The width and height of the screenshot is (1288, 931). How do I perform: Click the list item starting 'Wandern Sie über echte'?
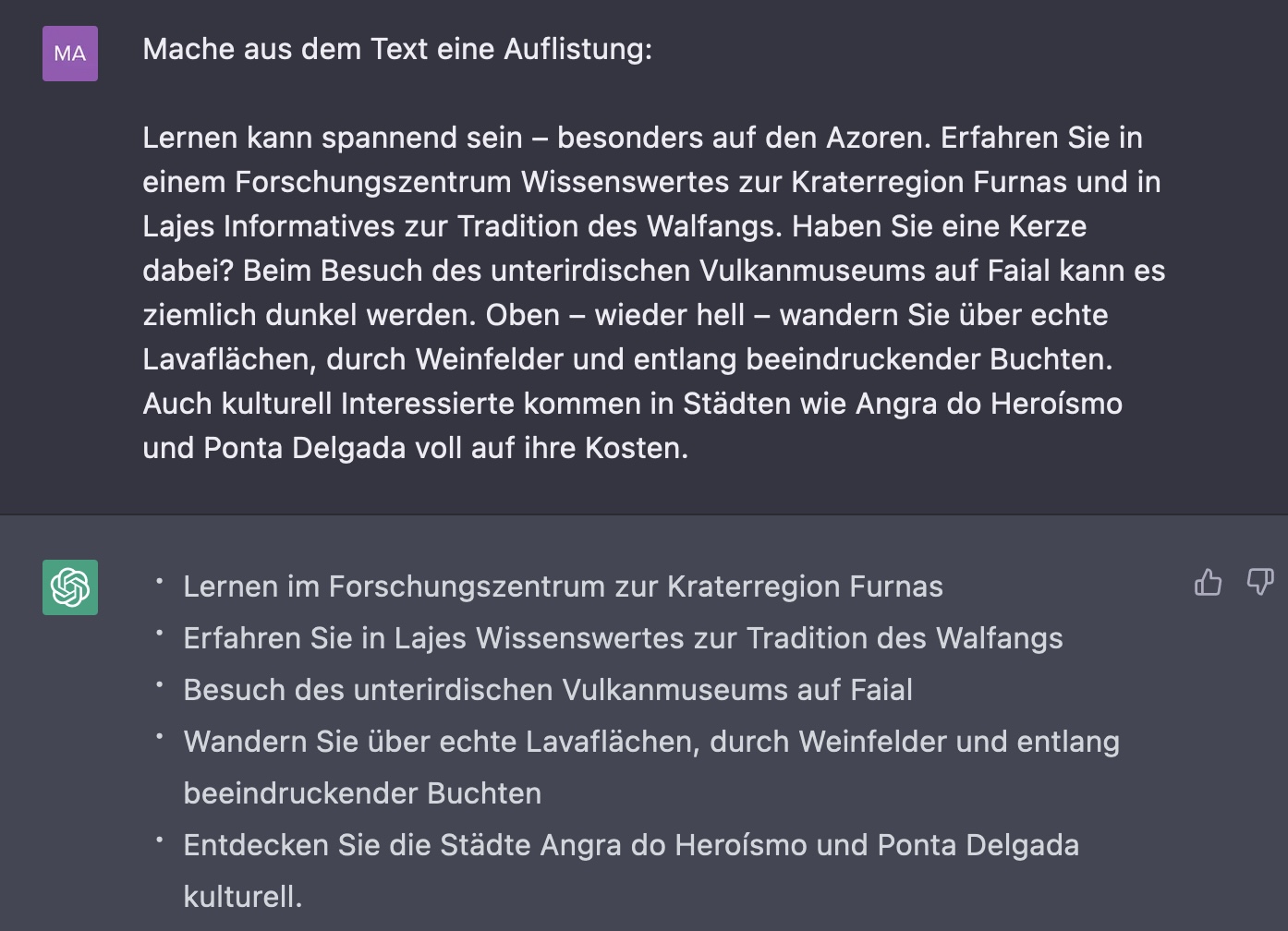click(x=651, y=768)
